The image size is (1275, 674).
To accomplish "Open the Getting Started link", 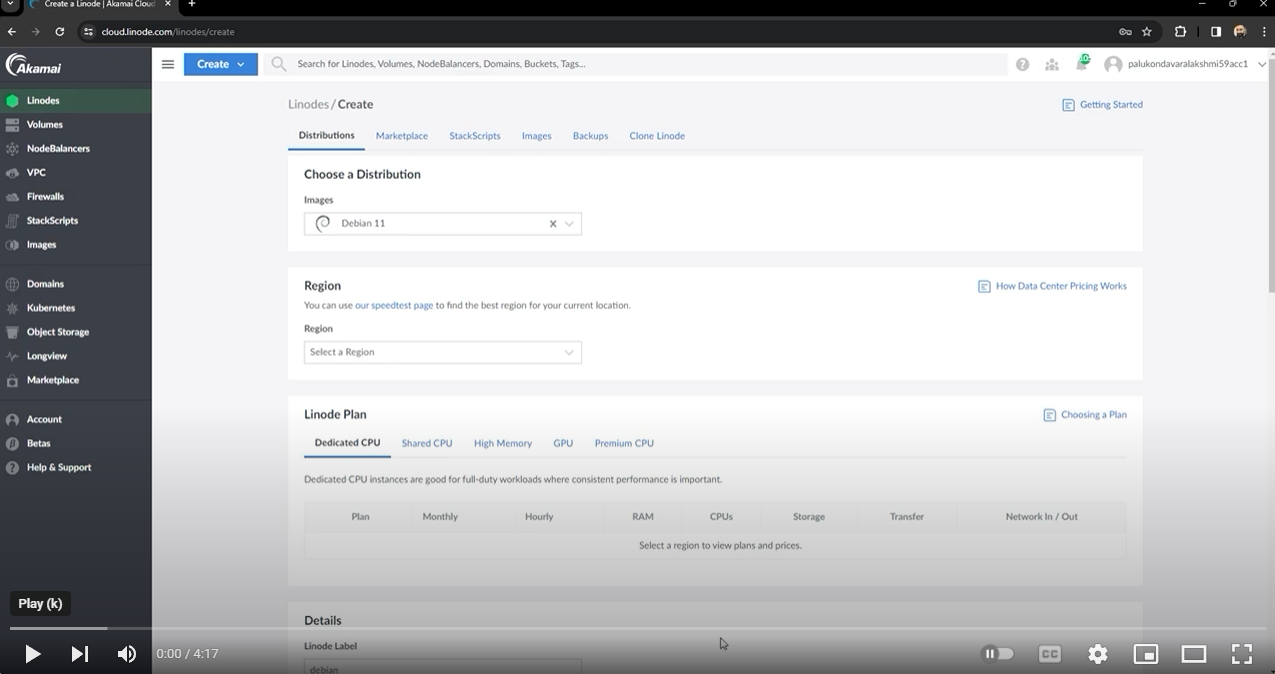I will pos(1102,105).
